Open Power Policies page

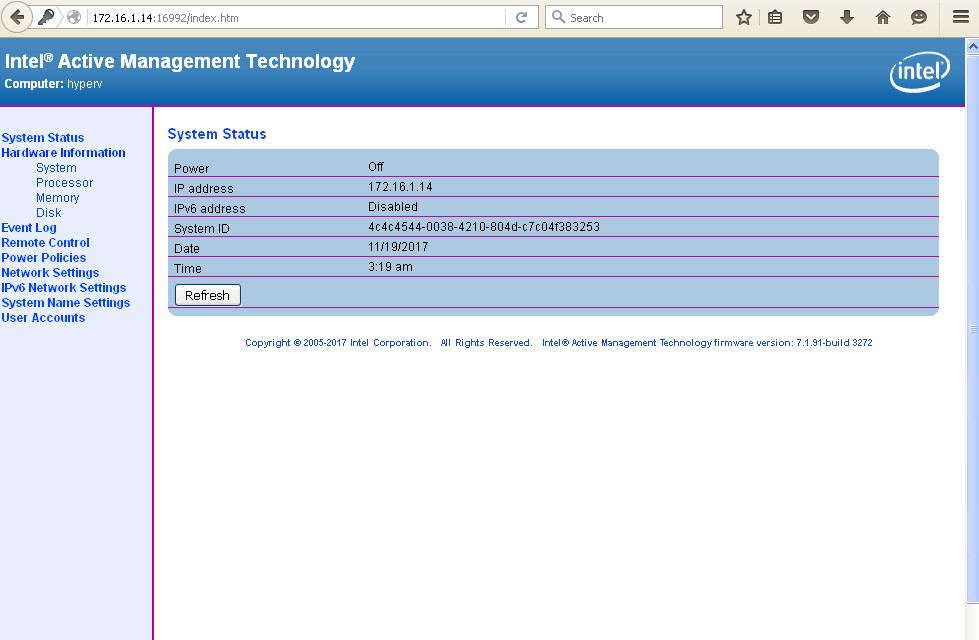pyautogui.click(x=44, y=257)
